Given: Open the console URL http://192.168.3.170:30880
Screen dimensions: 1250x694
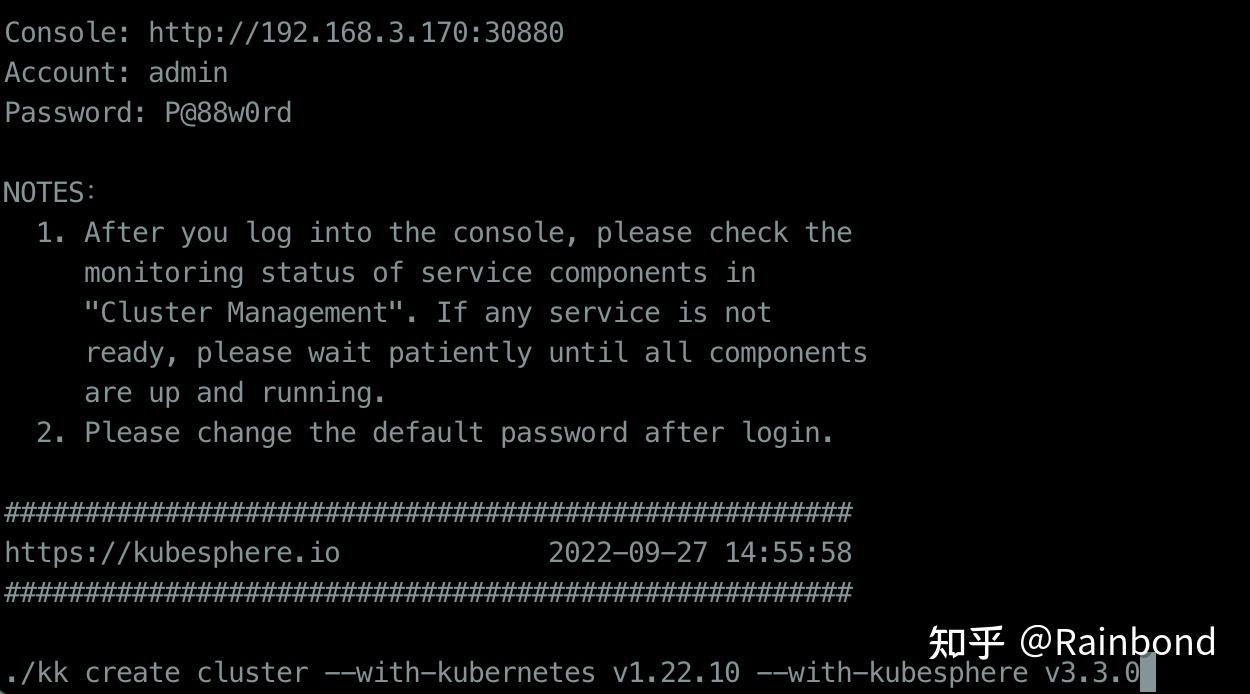Looking at the screenshot, I should [356, 33].
